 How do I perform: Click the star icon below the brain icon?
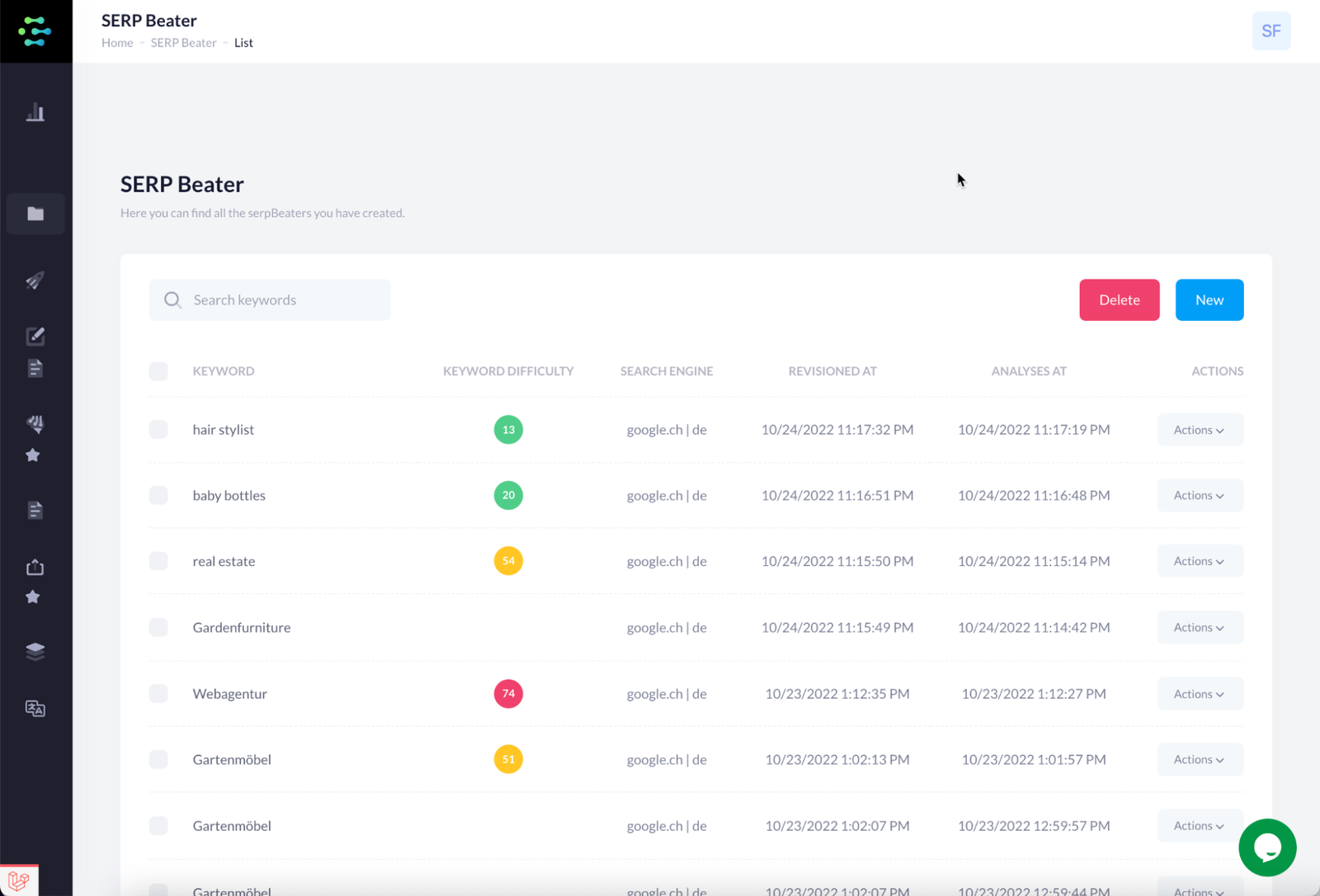point(33,455)
